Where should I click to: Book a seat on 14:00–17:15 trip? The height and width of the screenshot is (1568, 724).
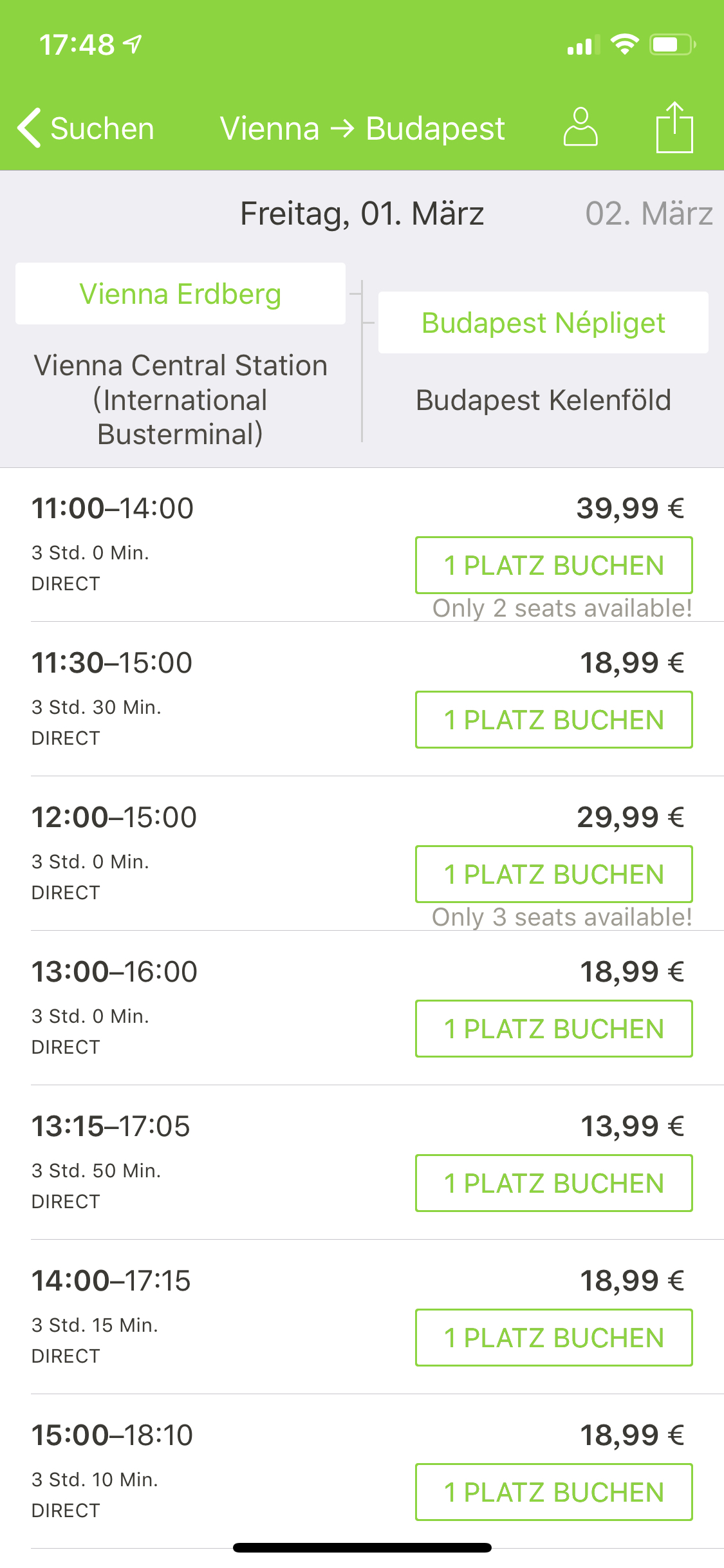coord(553,1338)
